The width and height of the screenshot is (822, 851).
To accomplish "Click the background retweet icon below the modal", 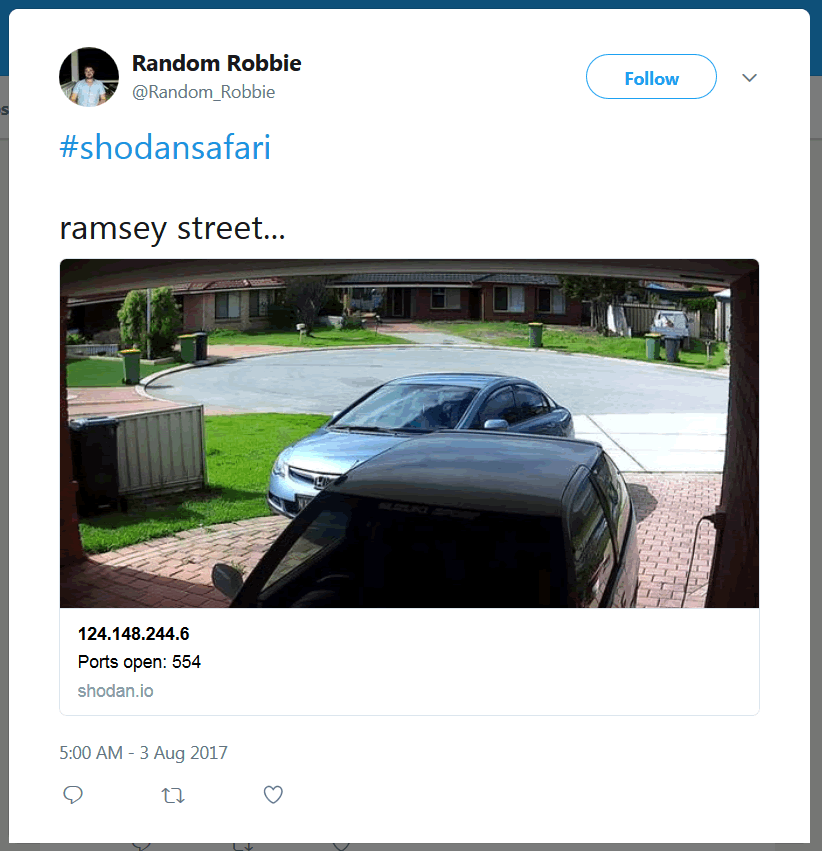I will pyautogui.click(x=242, y=847).
